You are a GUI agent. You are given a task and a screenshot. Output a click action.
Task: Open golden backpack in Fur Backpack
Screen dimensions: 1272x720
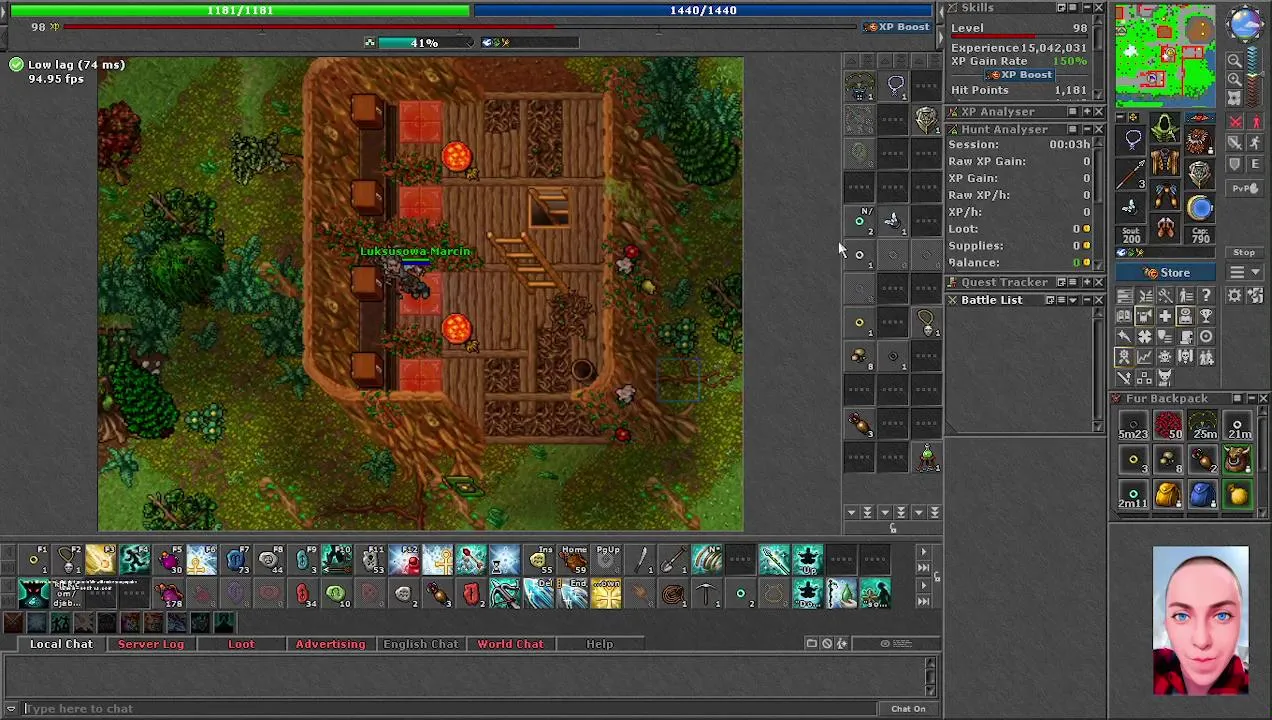click(1167, 494)
